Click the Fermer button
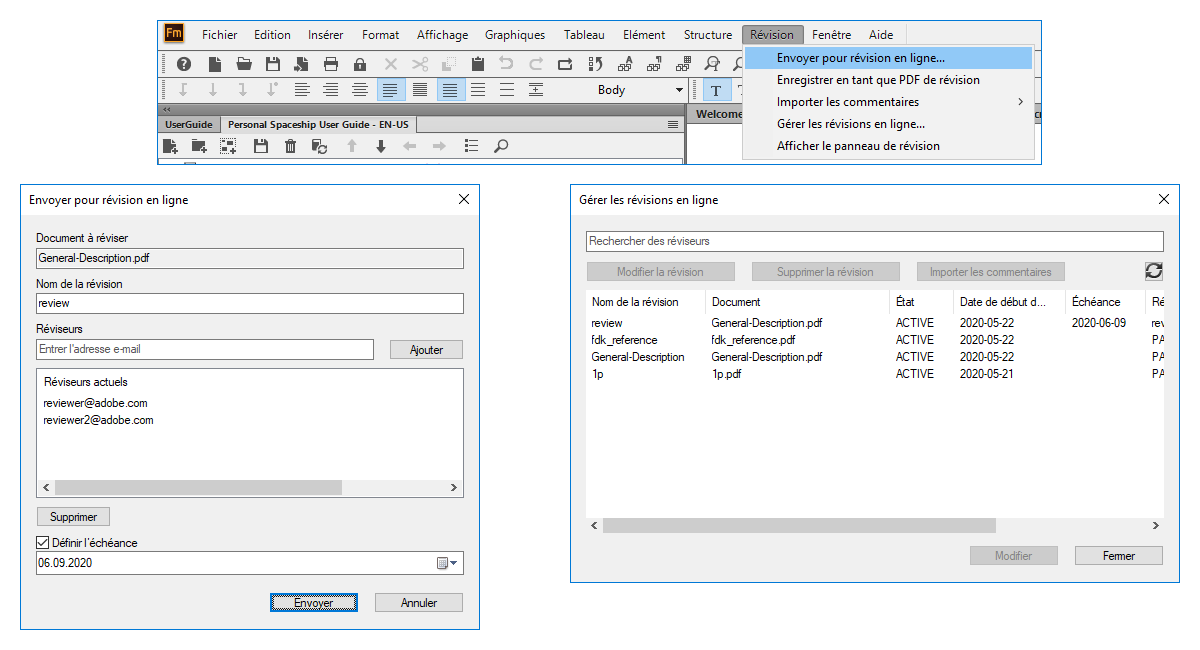Image resolution: width=1200 pixels, height=650 pixels. click(x=1118, y=556)
